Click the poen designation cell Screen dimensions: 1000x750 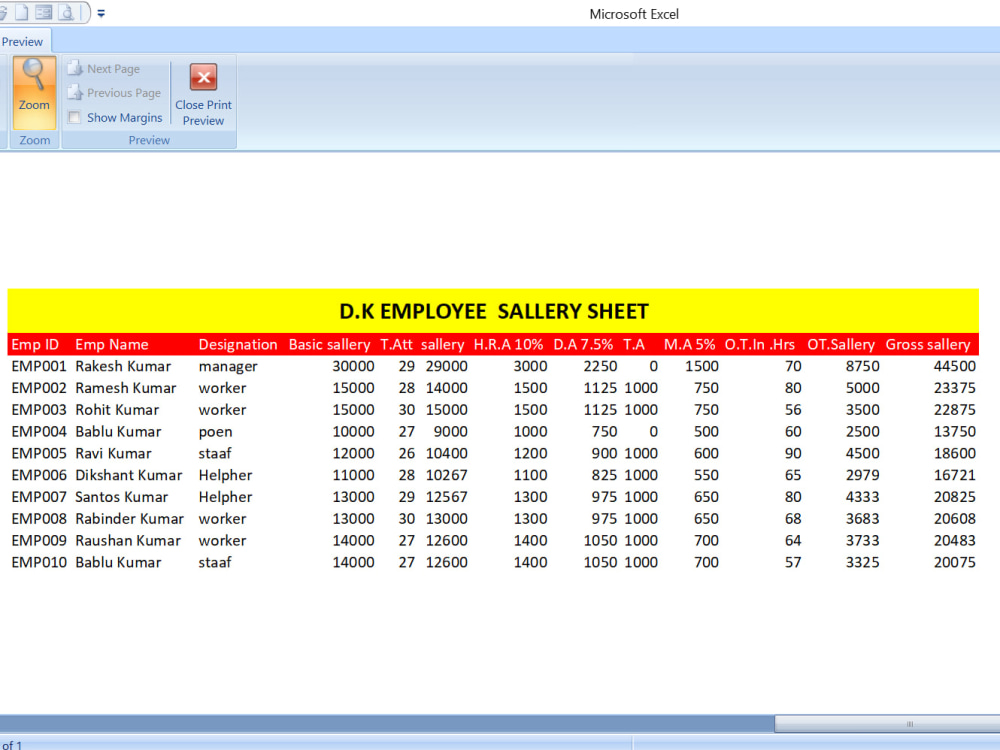click(215, 432)
